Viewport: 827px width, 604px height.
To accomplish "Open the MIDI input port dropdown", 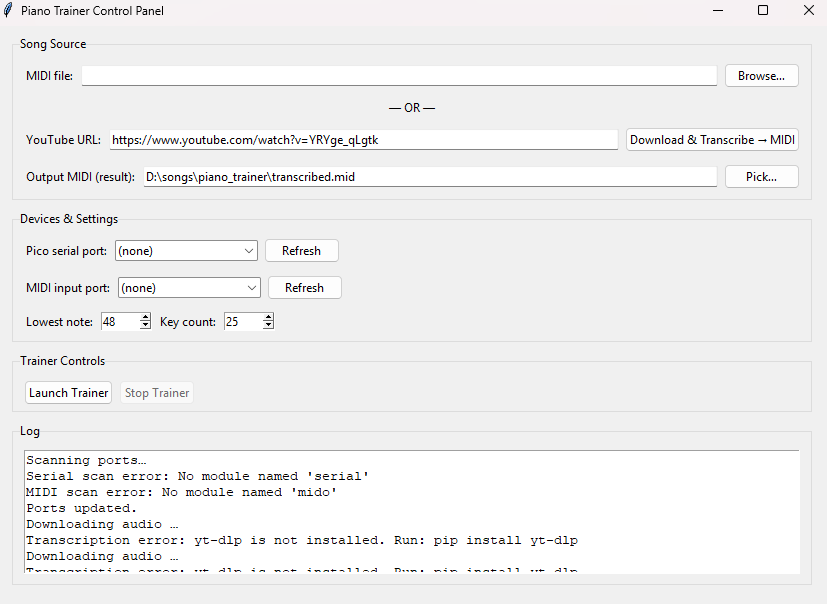I will pos(253,287).
